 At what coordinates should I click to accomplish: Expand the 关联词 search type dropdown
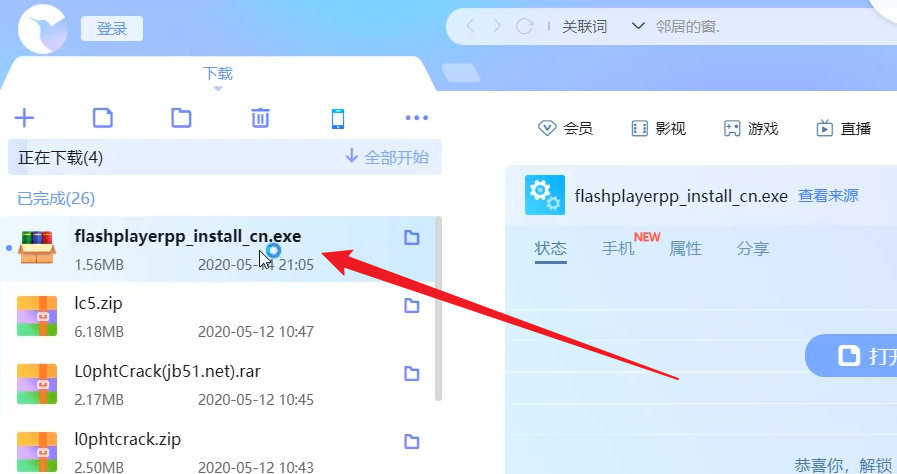[638, 27]
